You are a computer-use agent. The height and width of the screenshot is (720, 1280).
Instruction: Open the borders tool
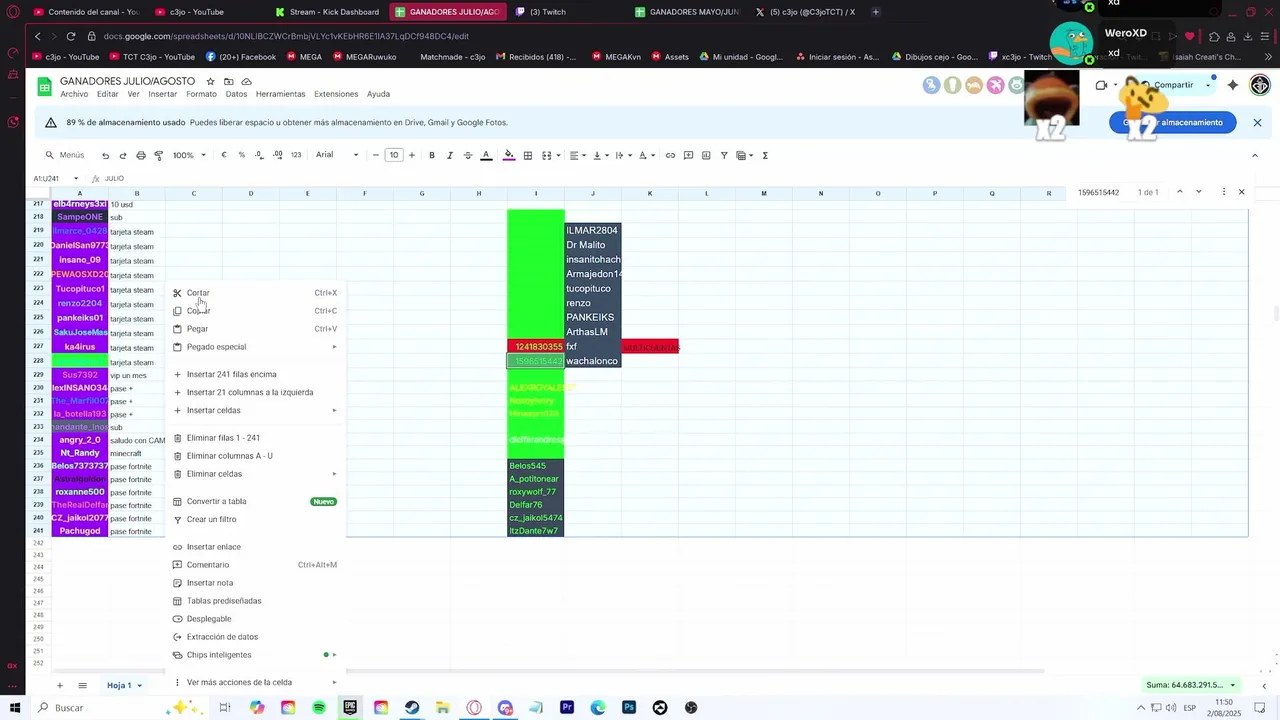[528, 155]
